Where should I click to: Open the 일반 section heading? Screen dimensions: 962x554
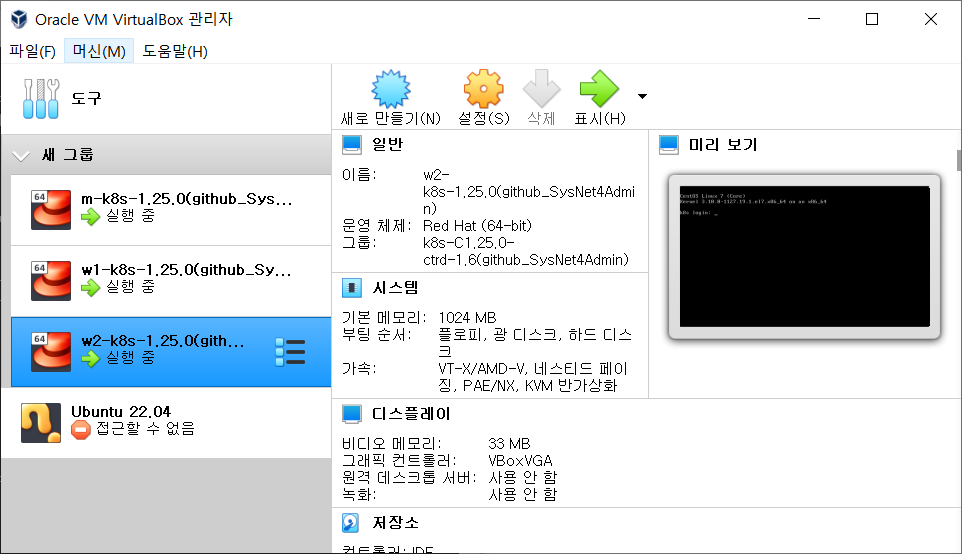387,145
